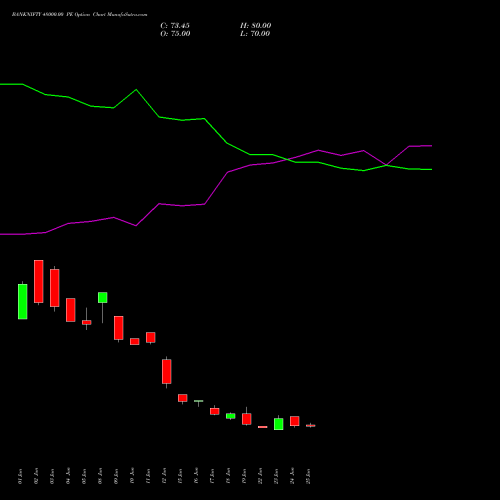Click the peak of the green indicator line

(x=136, y=90)
